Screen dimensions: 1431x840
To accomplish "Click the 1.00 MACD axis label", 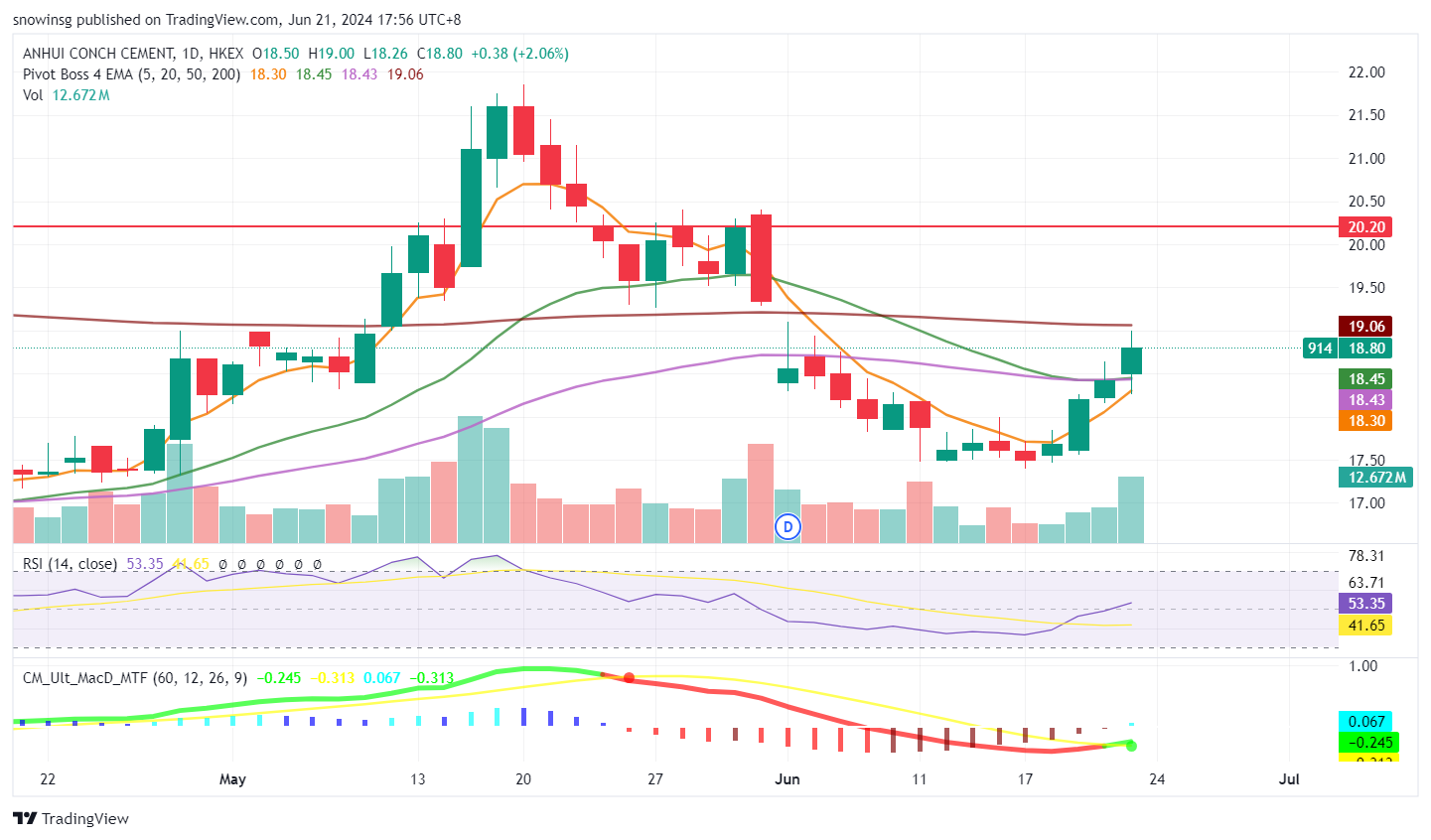I will [x=1363, y=666].
